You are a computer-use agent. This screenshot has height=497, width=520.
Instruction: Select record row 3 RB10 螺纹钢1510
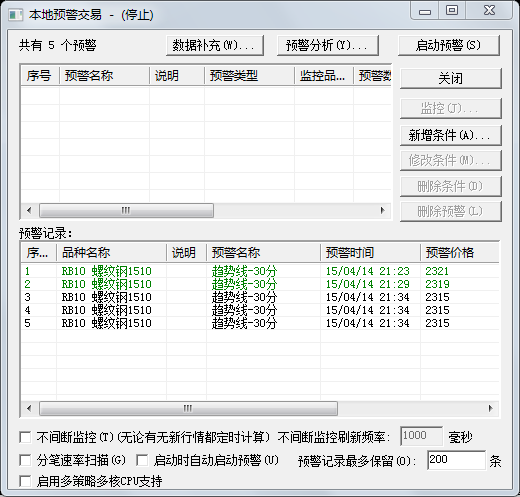pyautogui.click(x=260, y=297)
